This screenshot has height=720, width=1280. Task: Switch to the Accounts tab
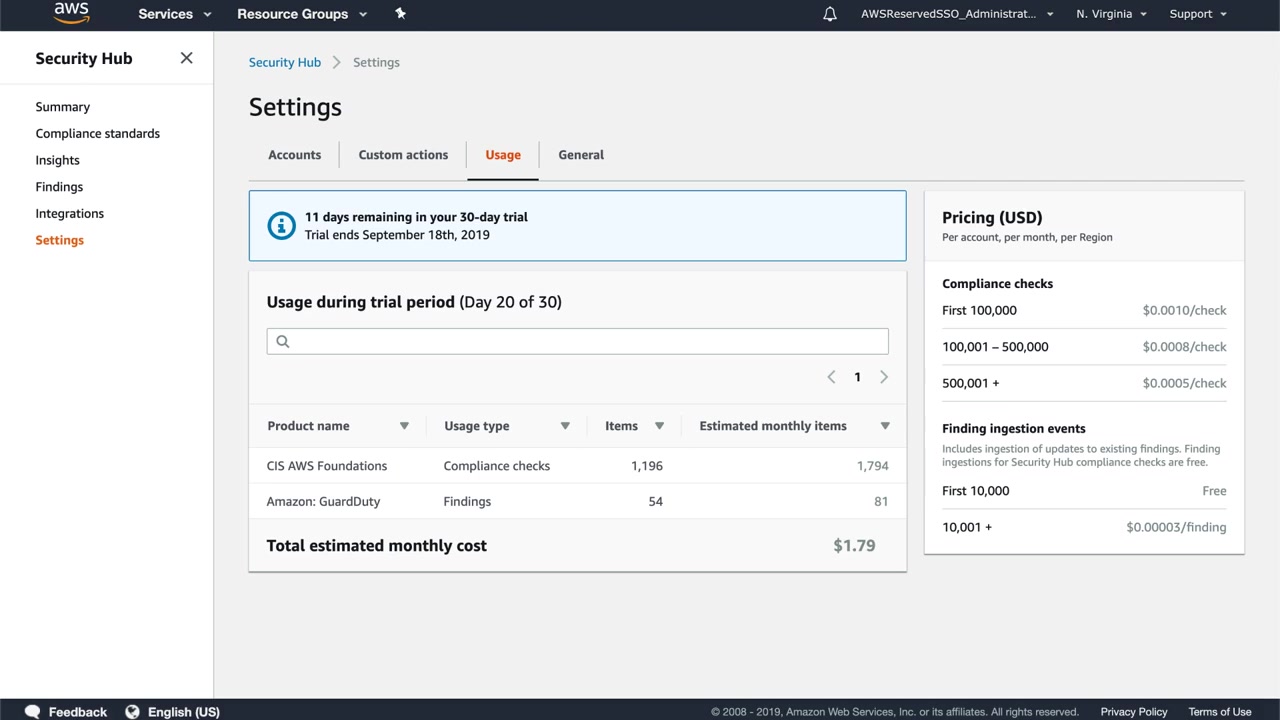pos(294,155)
